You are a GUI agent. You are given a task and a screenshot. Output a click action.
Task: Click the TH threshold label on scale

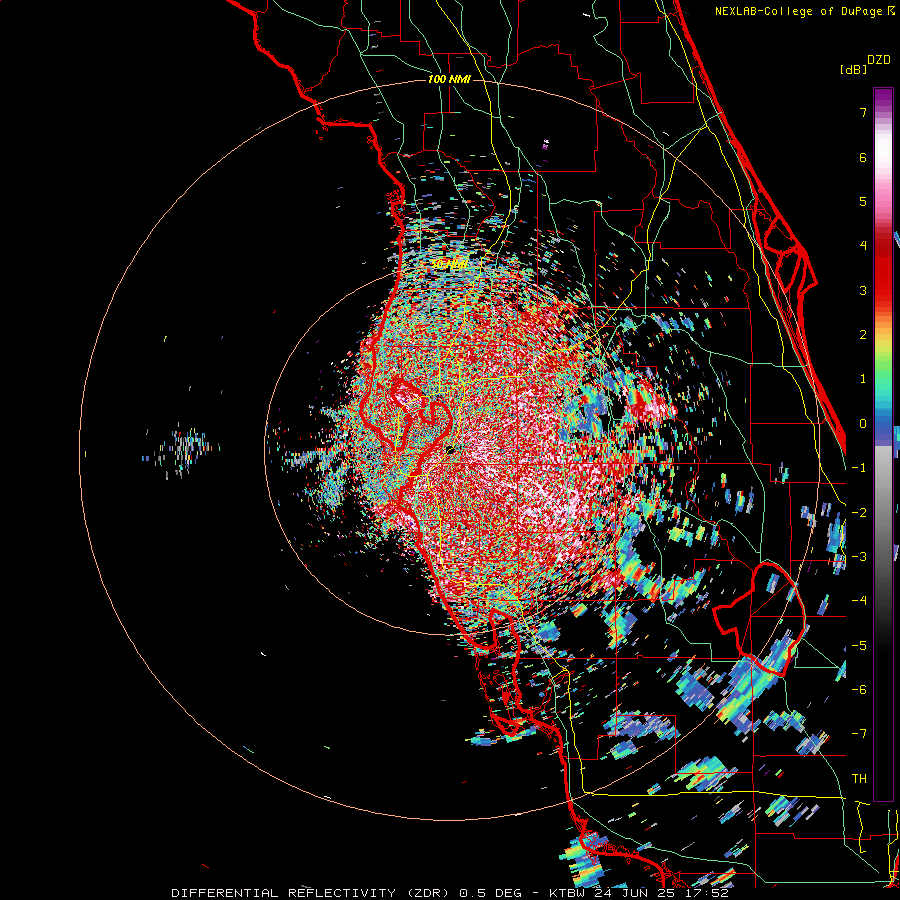[x=859, y=779]
